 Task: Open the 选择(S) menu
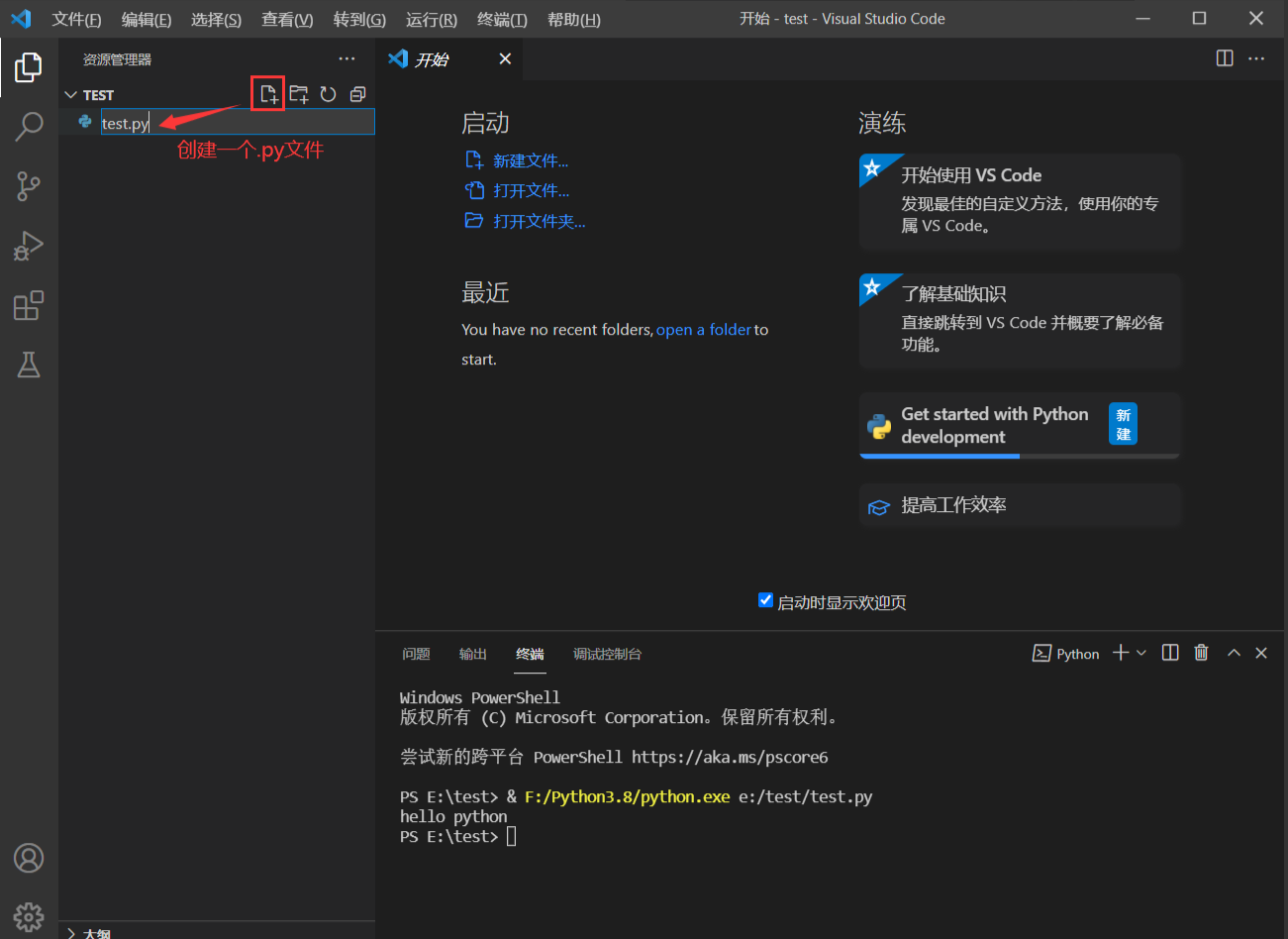pyautogui.click(x=216, y=19)
